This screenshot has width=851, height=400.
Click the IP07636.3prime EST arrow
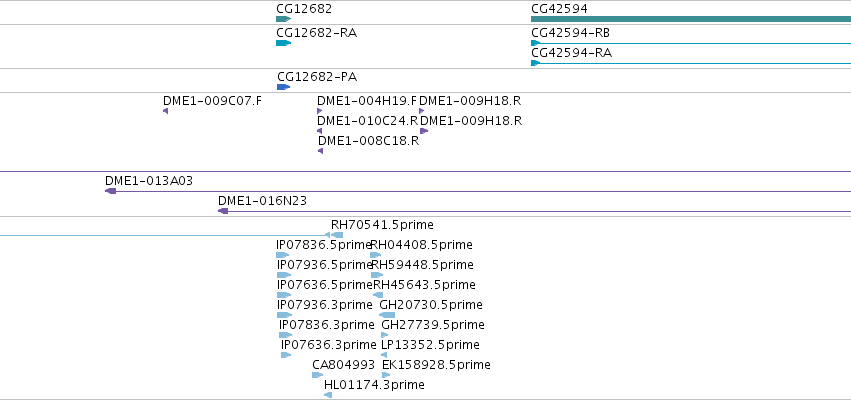click(x=286, y=355)
